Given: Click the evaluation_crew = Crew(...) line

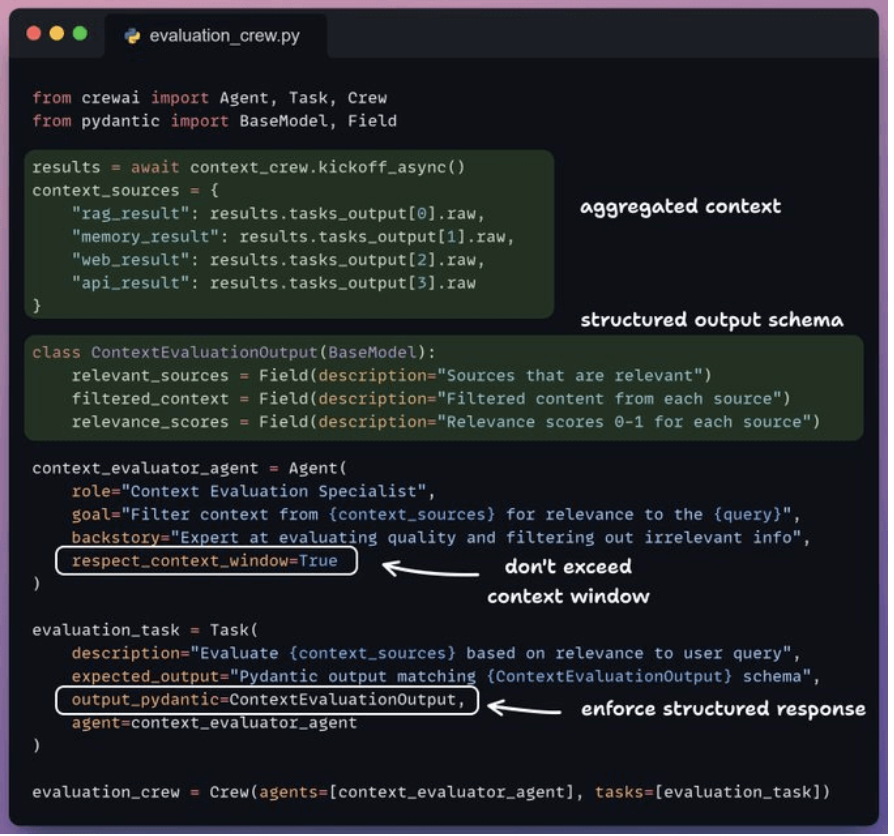Looking at the screenshot, I should 430,792.
